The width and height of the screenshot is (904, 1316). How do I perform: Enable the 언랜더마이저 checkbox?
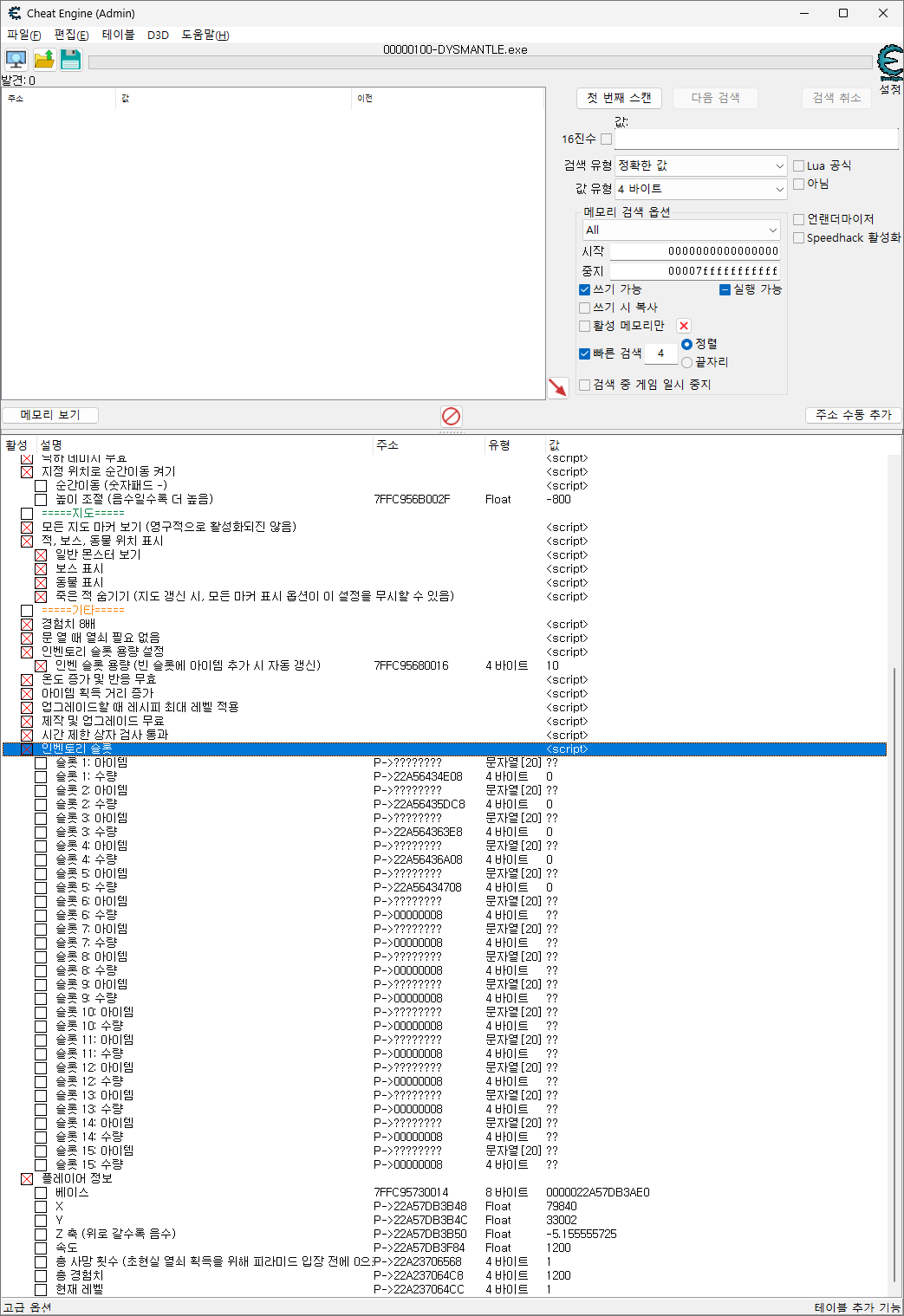point(799,219)
